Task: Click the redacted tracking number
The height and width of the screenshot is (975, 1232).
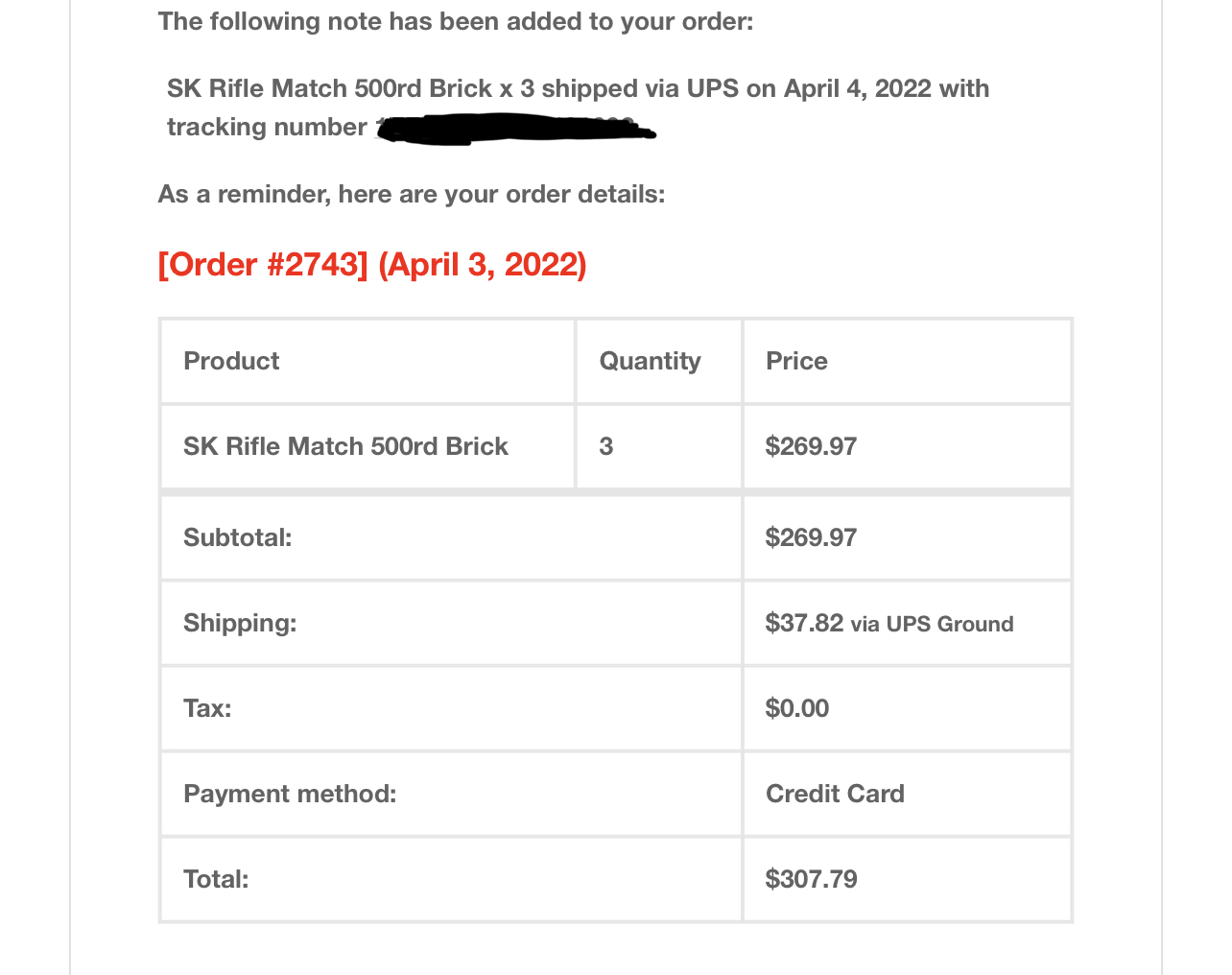Action: coord(516,129)
